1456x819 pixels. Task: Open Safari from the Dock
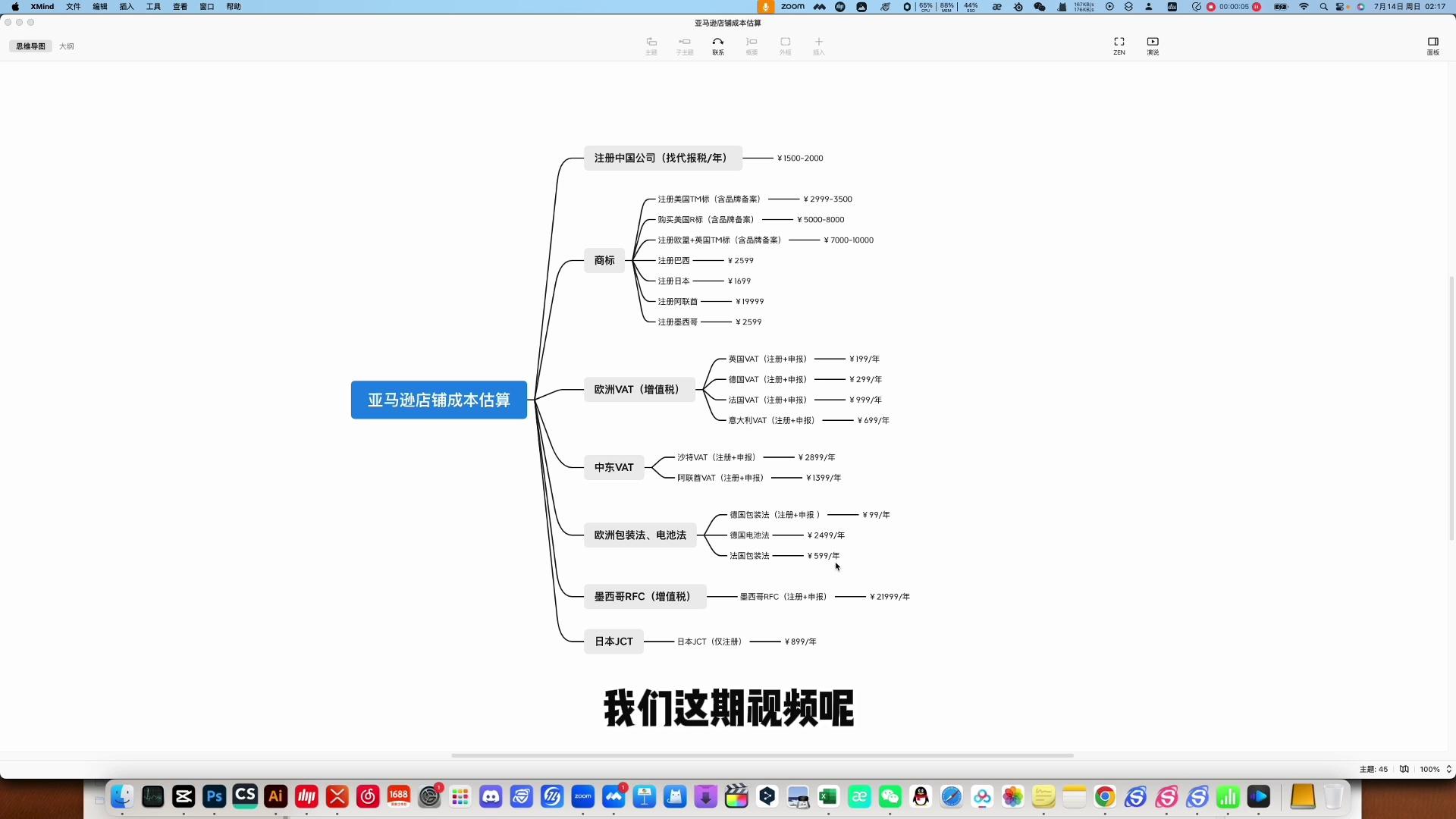coord(952,796)
